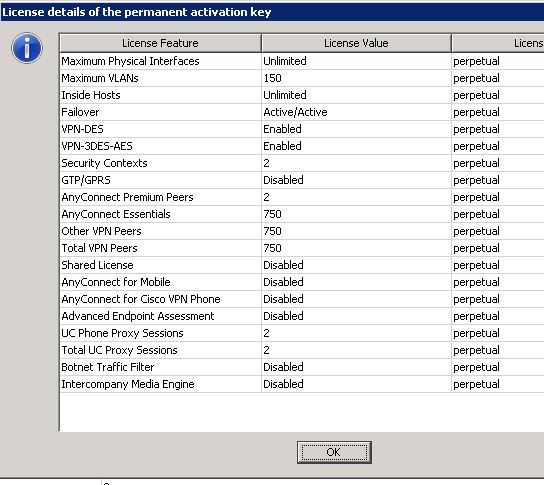Select the AnyConnect Premium Peers row

[302, 197]
